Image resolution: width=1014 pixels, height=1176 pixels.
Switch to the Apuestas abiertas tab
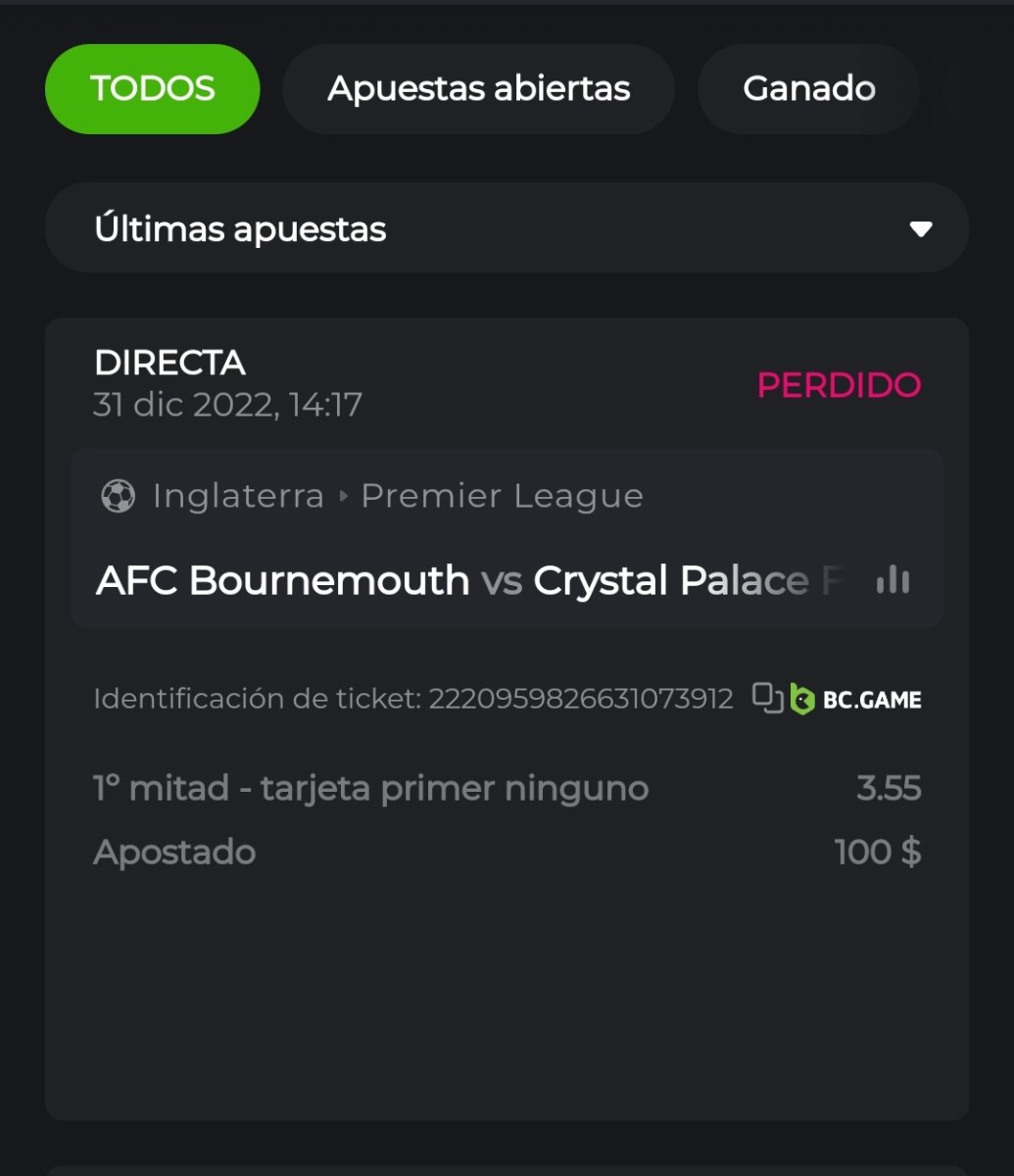[478, 89]
